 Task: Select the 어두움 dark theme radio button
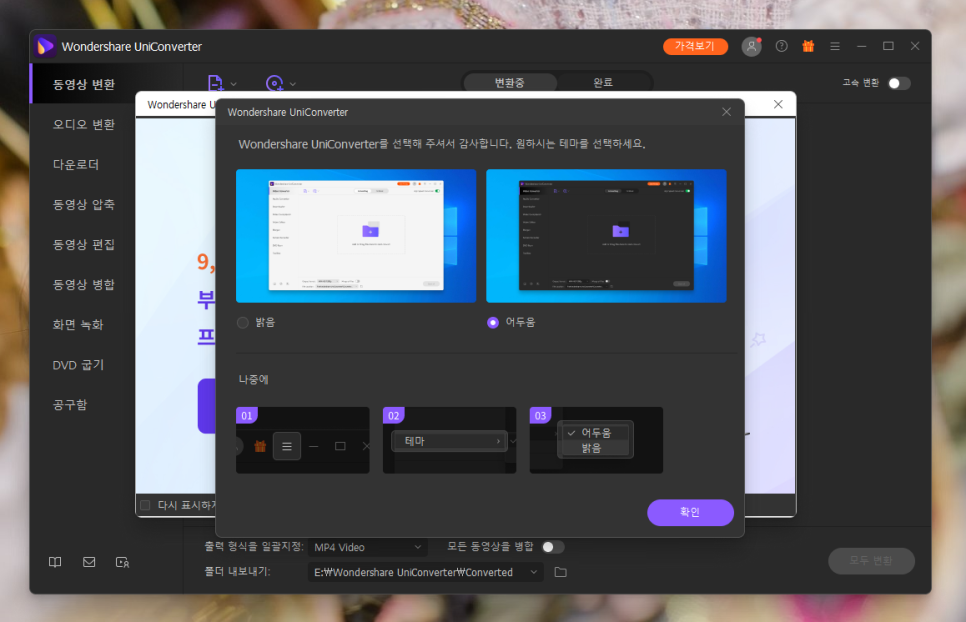pyautogui.click(x=493, y=323)
